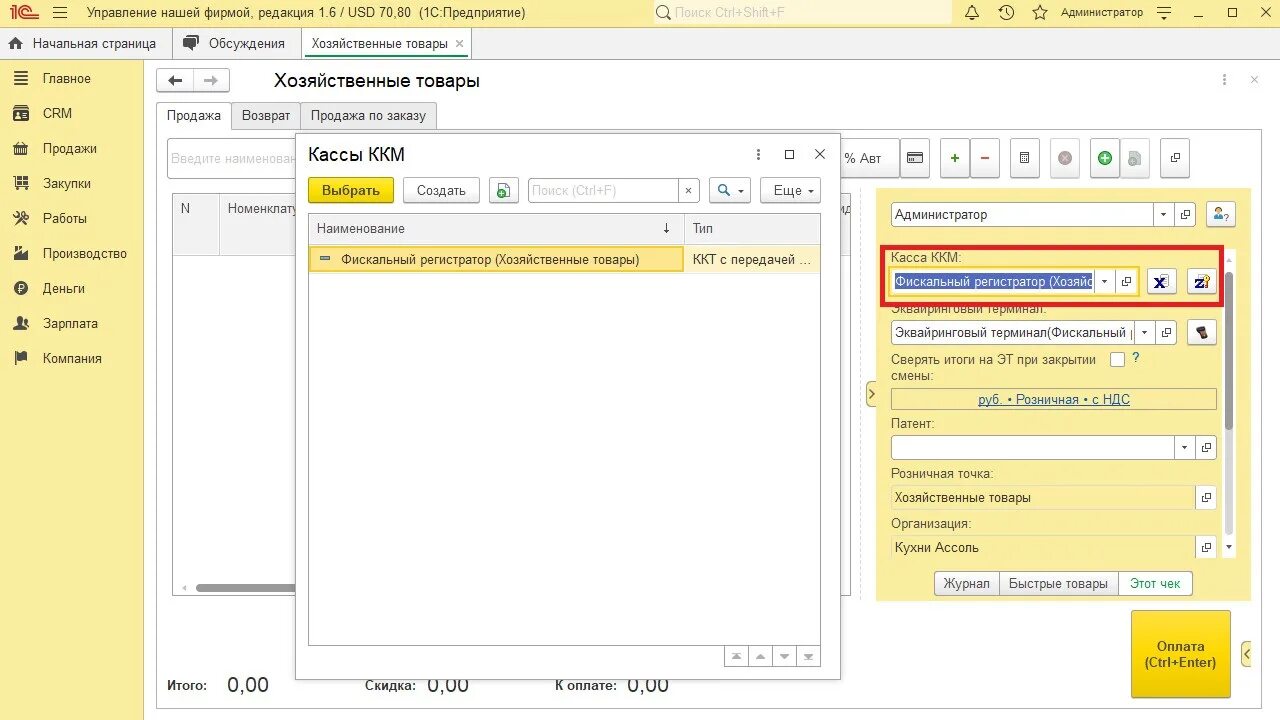Open Главное section in sidebar

pyautogui.click(x=66, y=78)
